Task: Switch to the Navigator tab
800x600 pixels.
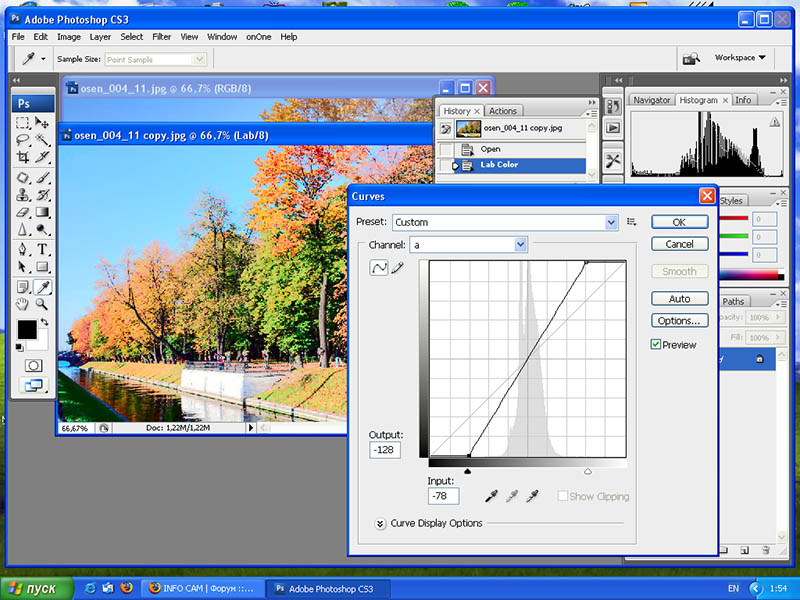Action: [652, 100]
